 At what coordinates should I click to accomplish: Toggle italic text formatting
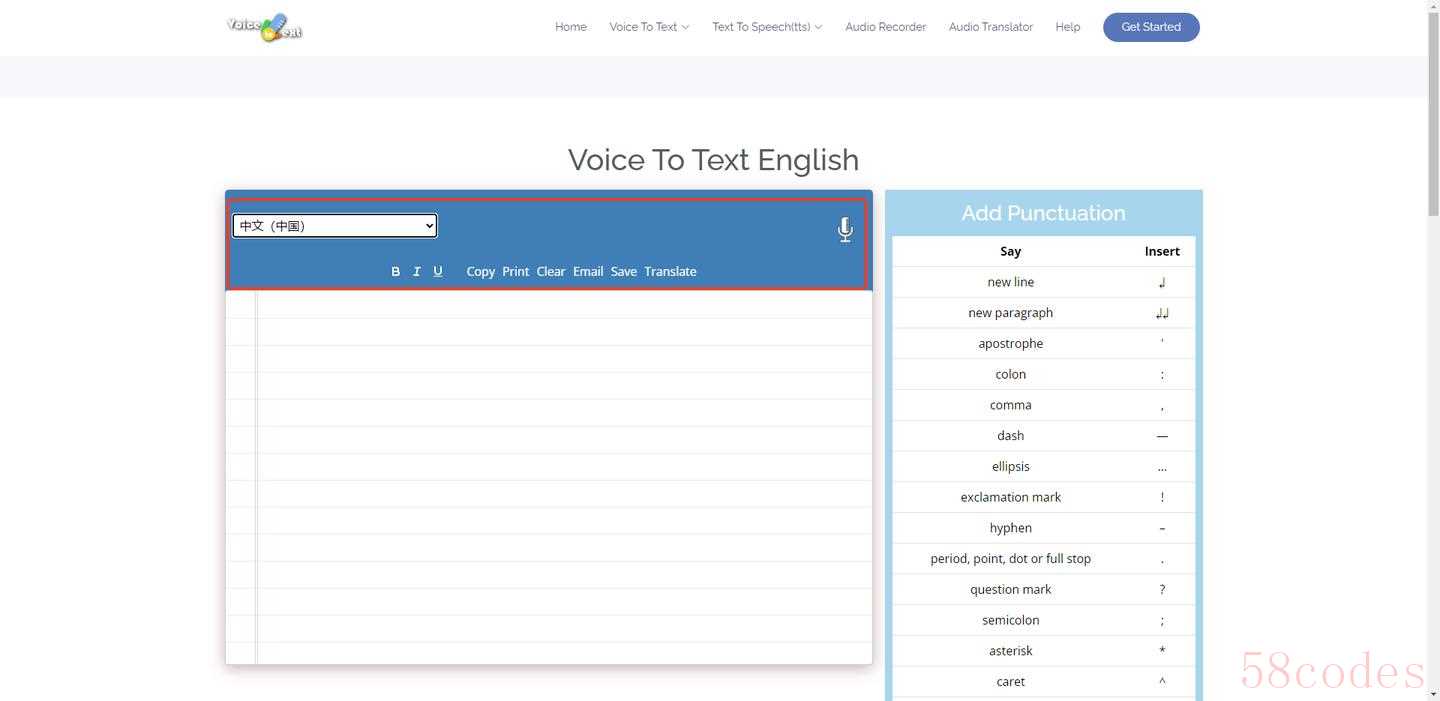416,271
